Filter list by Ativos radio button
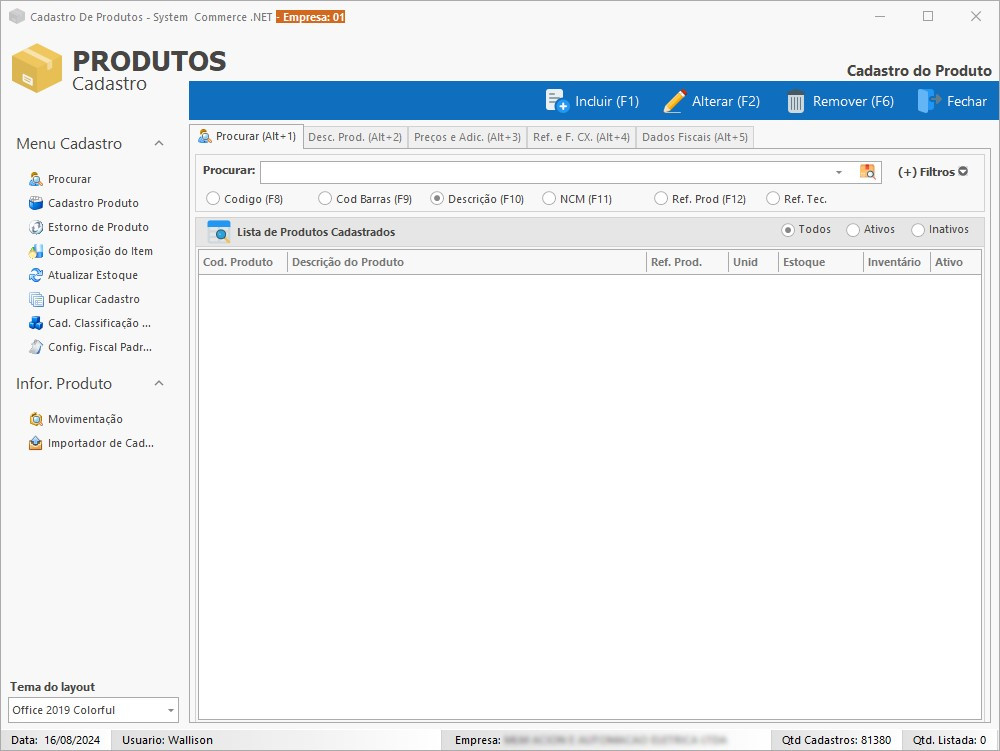 click(x=853, y=230)
